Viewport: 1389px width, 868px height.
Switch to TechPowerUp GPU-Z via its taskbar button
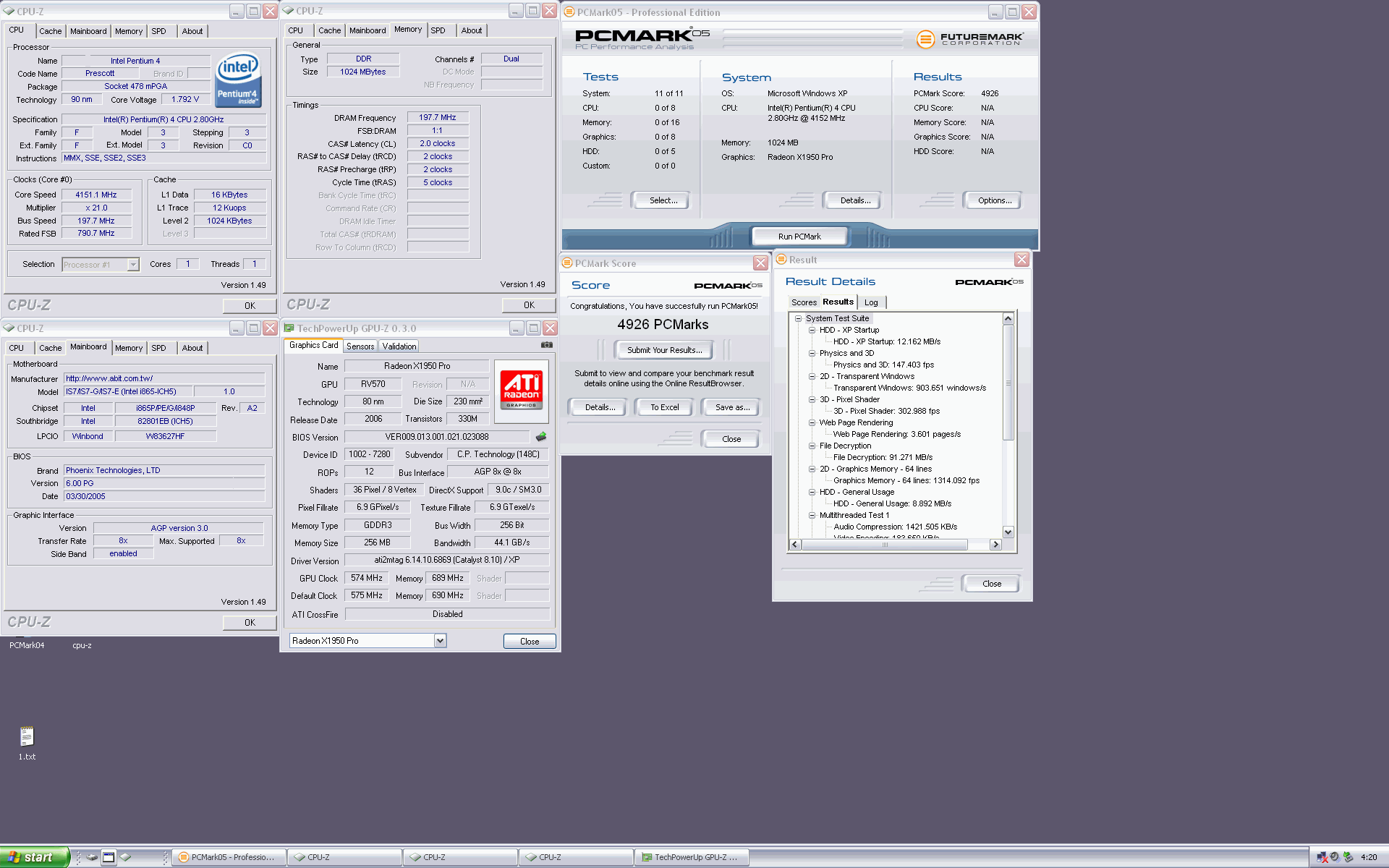[692, 857]
